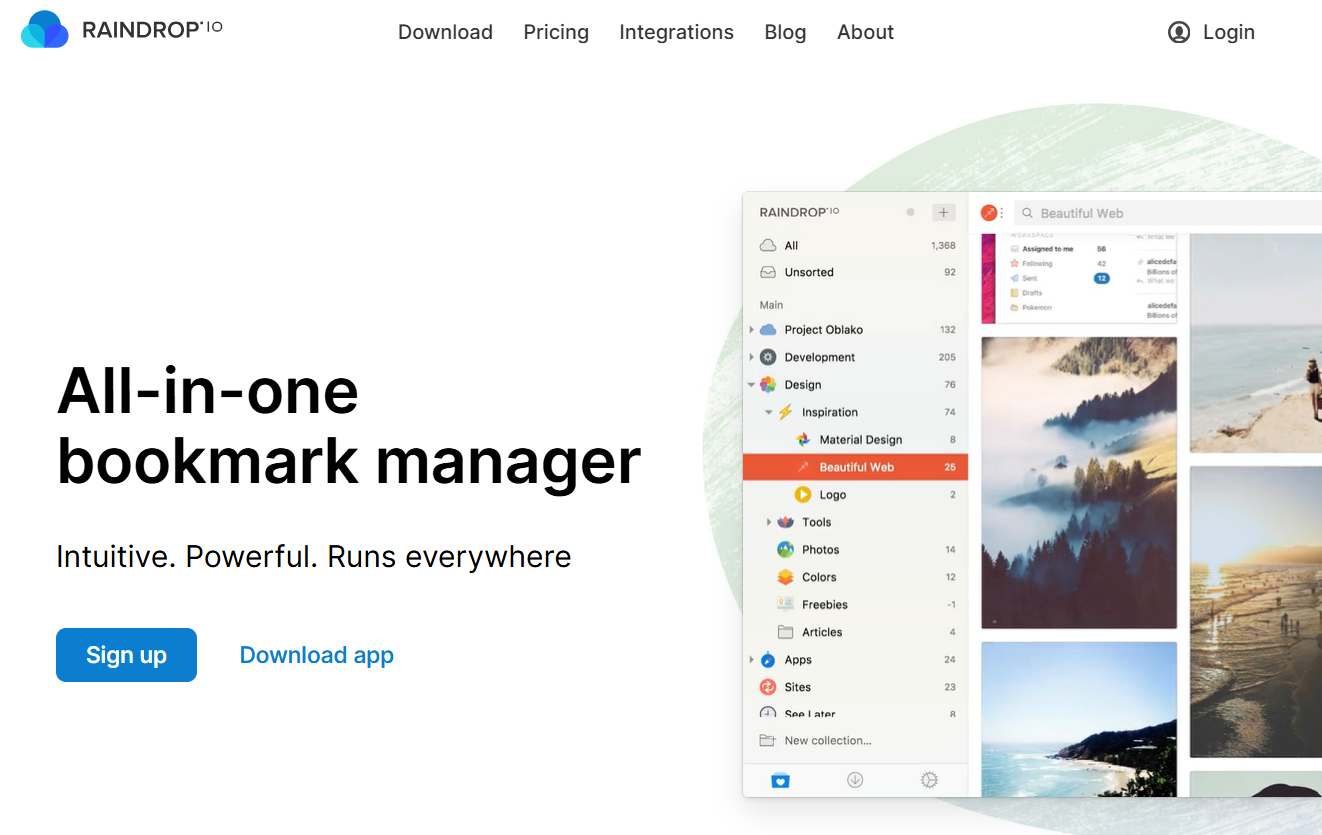
Task: Click the Project Oblako cloud icon
Action: (768, 329)
